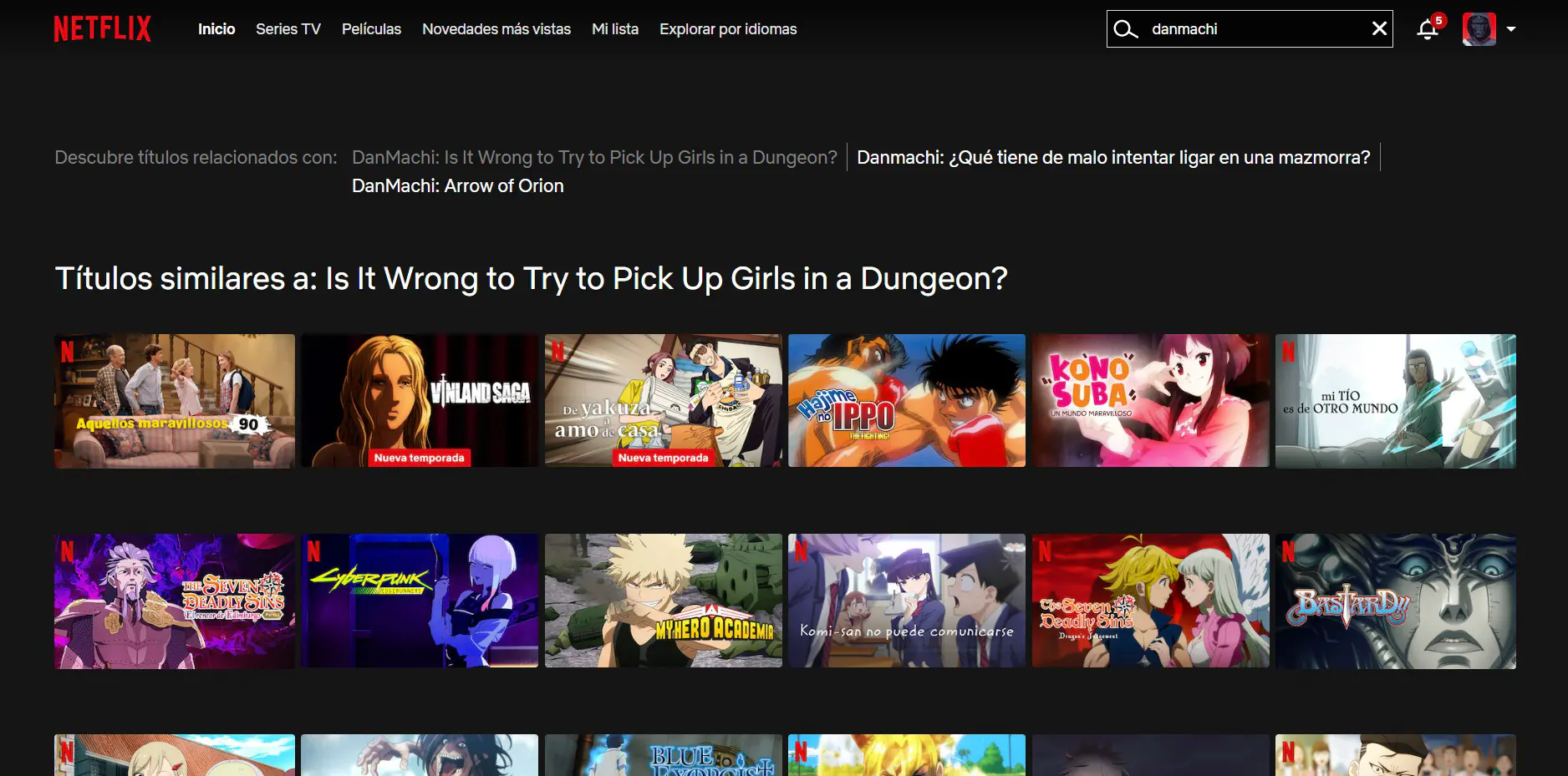Screen dimensions: 1568x776
Task: Click the Descubre títulos relacionados con label
Action: pos(196,157)
